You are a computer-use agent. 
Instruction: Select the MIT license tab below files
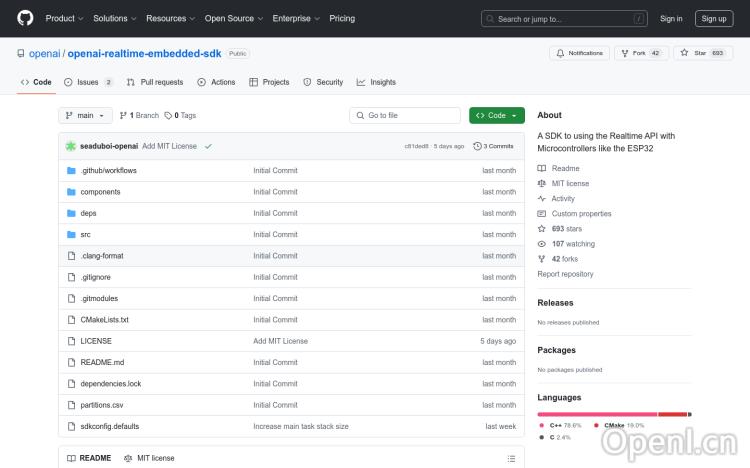(x=149, y=458)
